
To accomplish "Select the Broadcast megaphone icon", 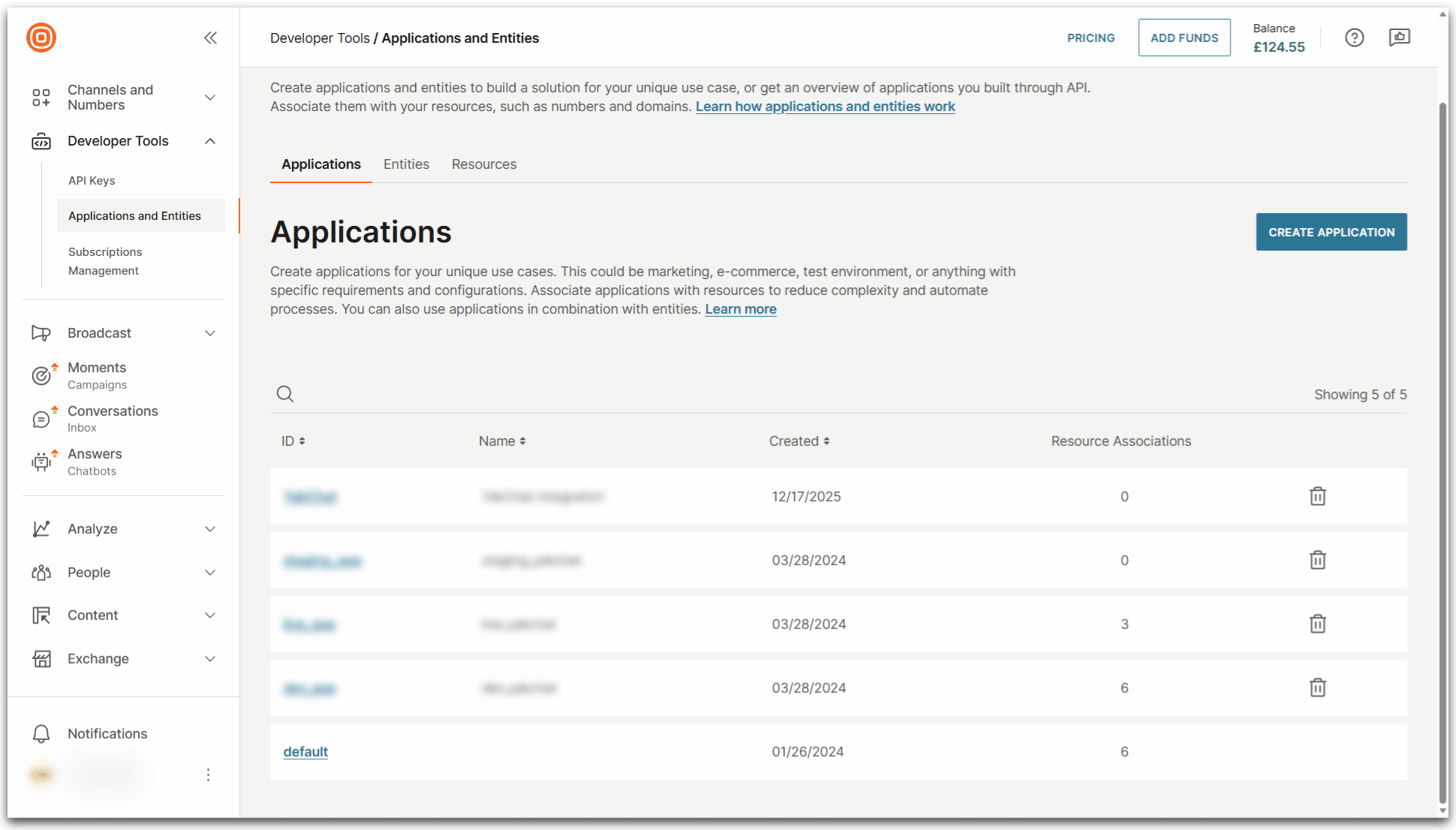I will pos(41,332).
